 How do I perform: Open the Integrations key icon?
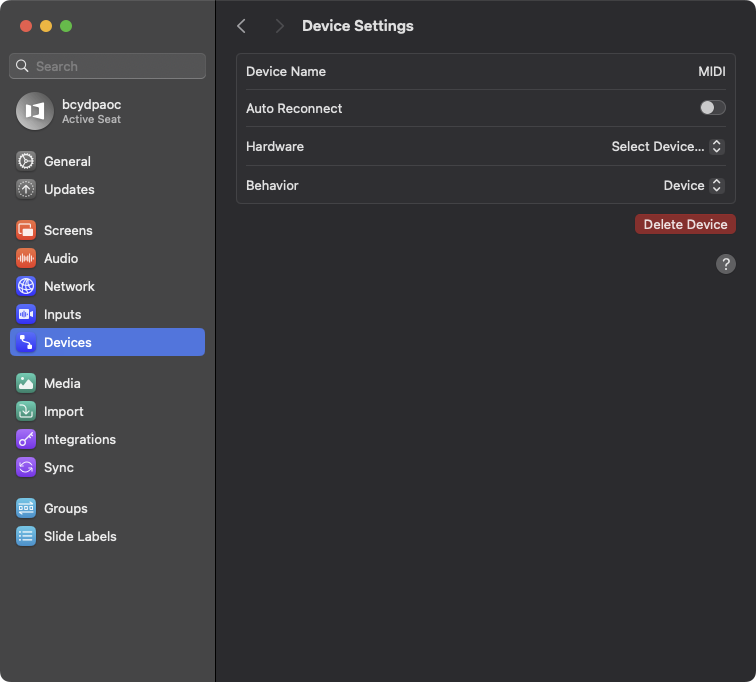(26, 439)
